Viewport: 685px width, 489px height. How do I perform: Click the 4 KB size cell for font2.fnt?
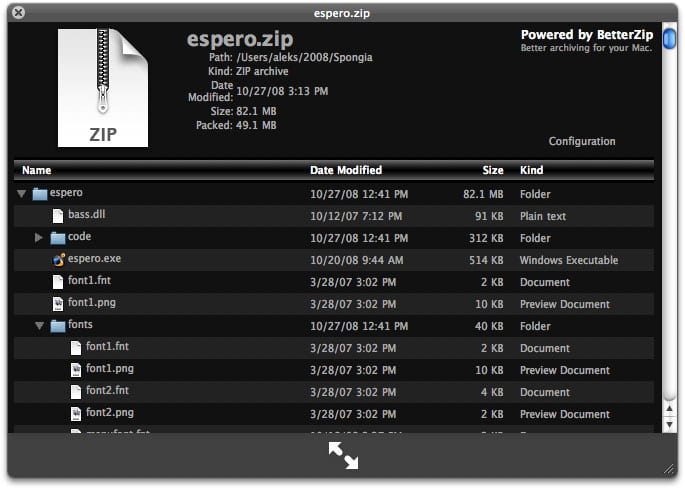click(492, 392)
